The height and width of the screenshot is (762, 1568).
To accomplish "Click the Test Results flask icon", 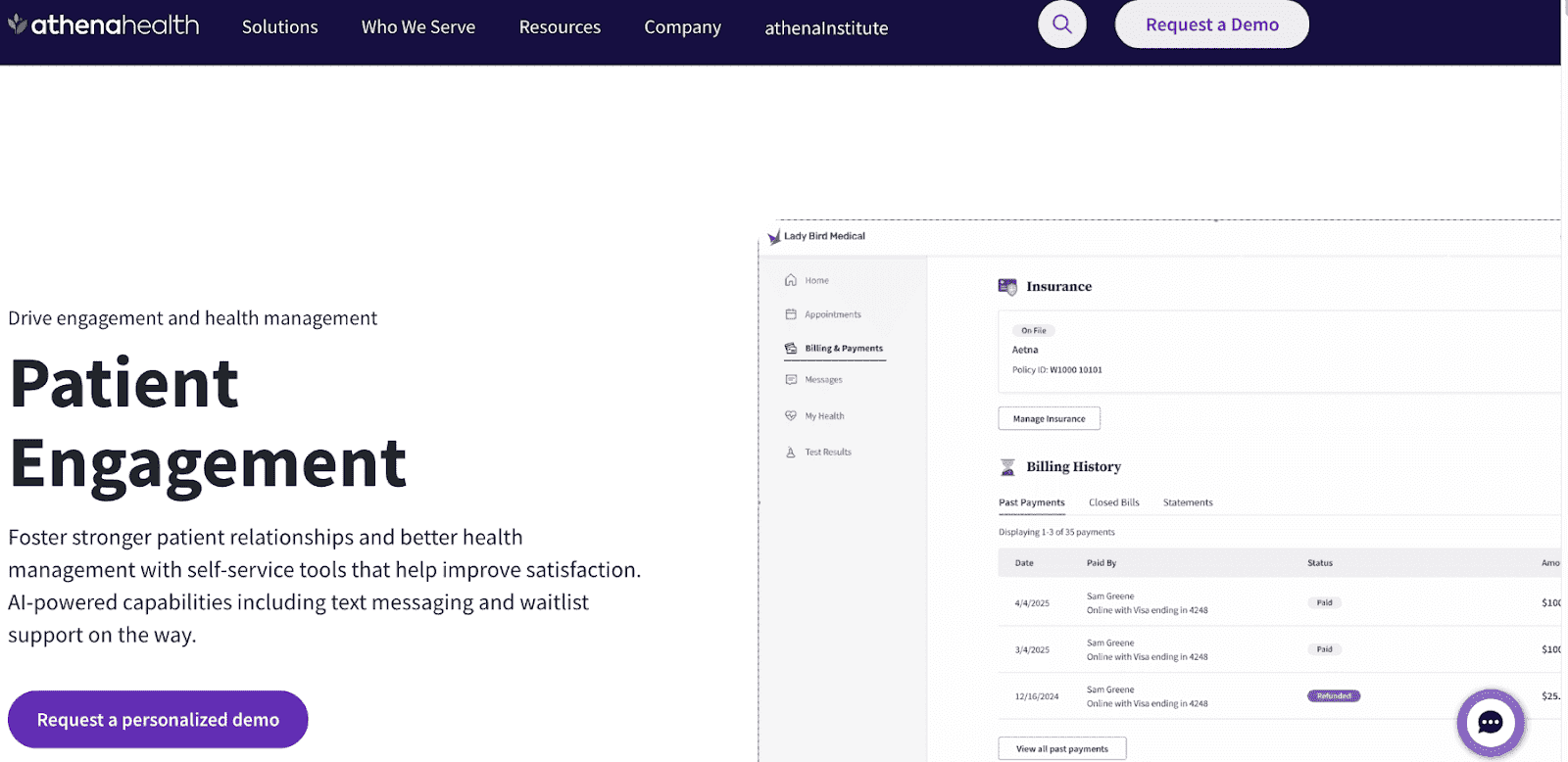I will (791, 452).
